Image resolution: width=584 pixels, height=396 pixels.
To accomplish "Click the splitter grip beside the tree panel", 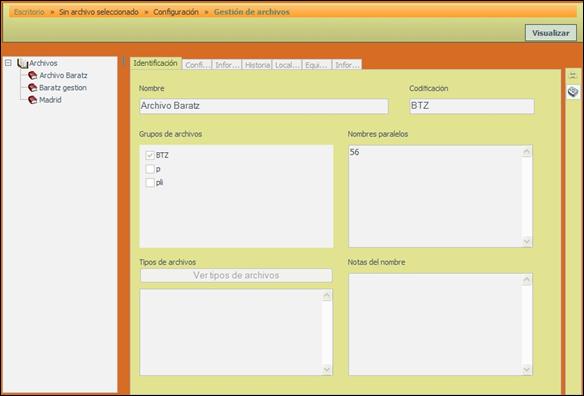I will (124, 61).
